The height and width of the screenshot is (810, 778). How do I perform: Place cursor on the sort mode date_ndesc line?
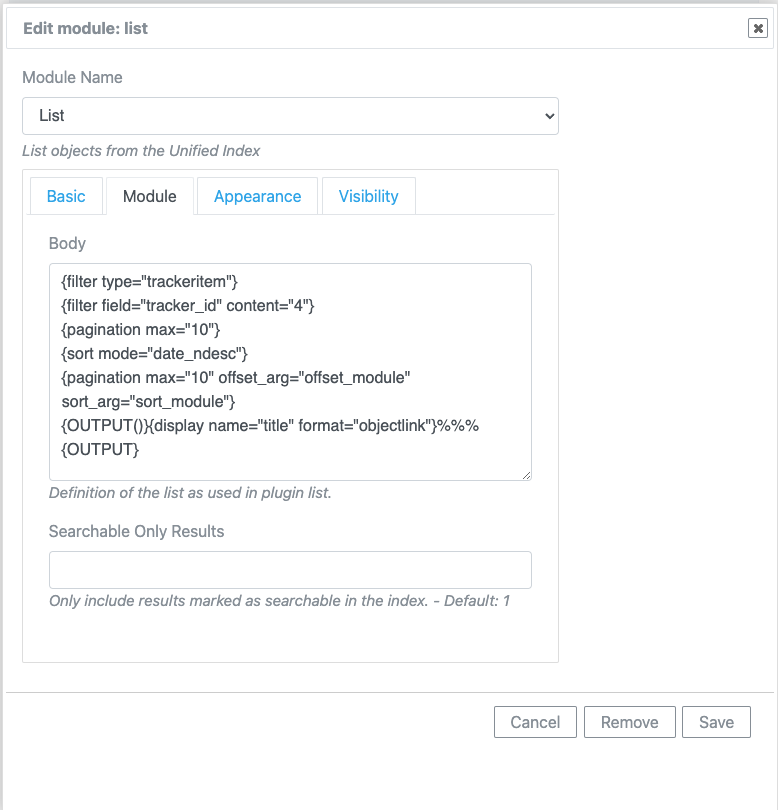tap(154, 354)
